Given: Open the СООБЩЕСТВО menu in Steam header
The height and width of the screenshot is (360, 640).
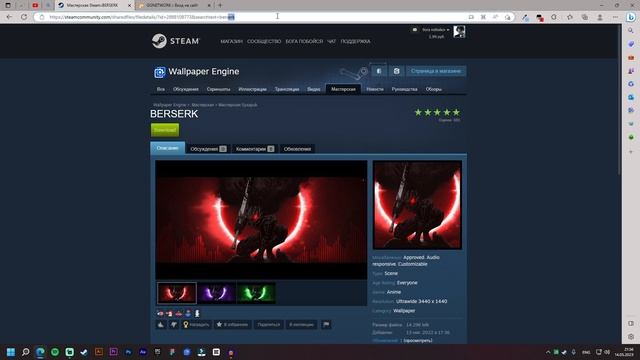Looking at the screenshot, I should coord(264,41).
